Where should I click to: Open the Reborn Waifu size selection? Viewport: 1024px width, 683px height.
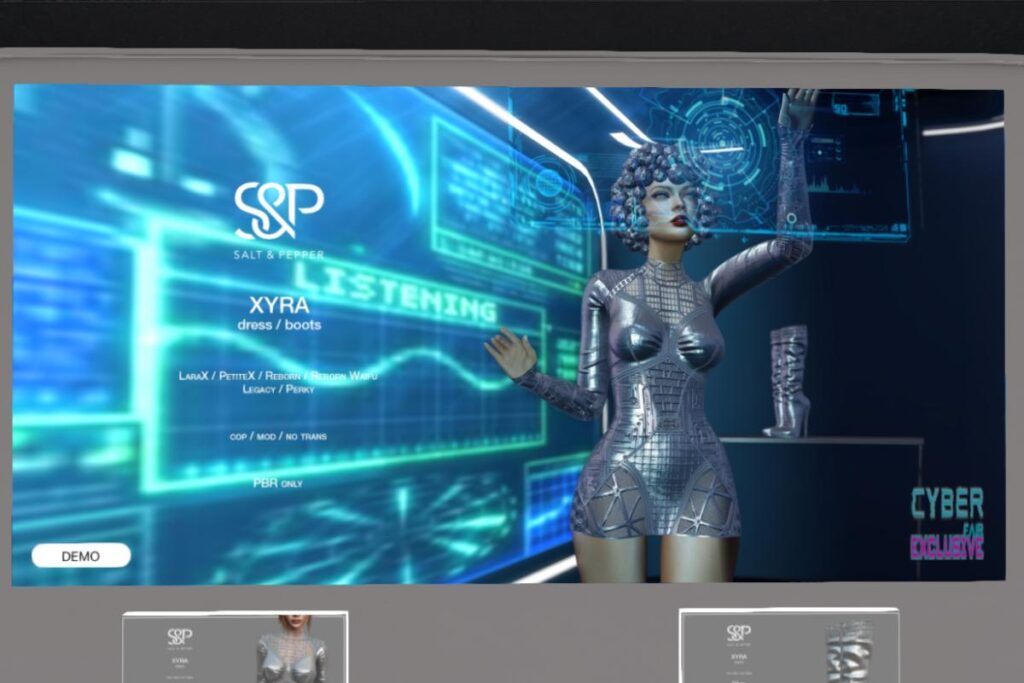click(344, 377)
